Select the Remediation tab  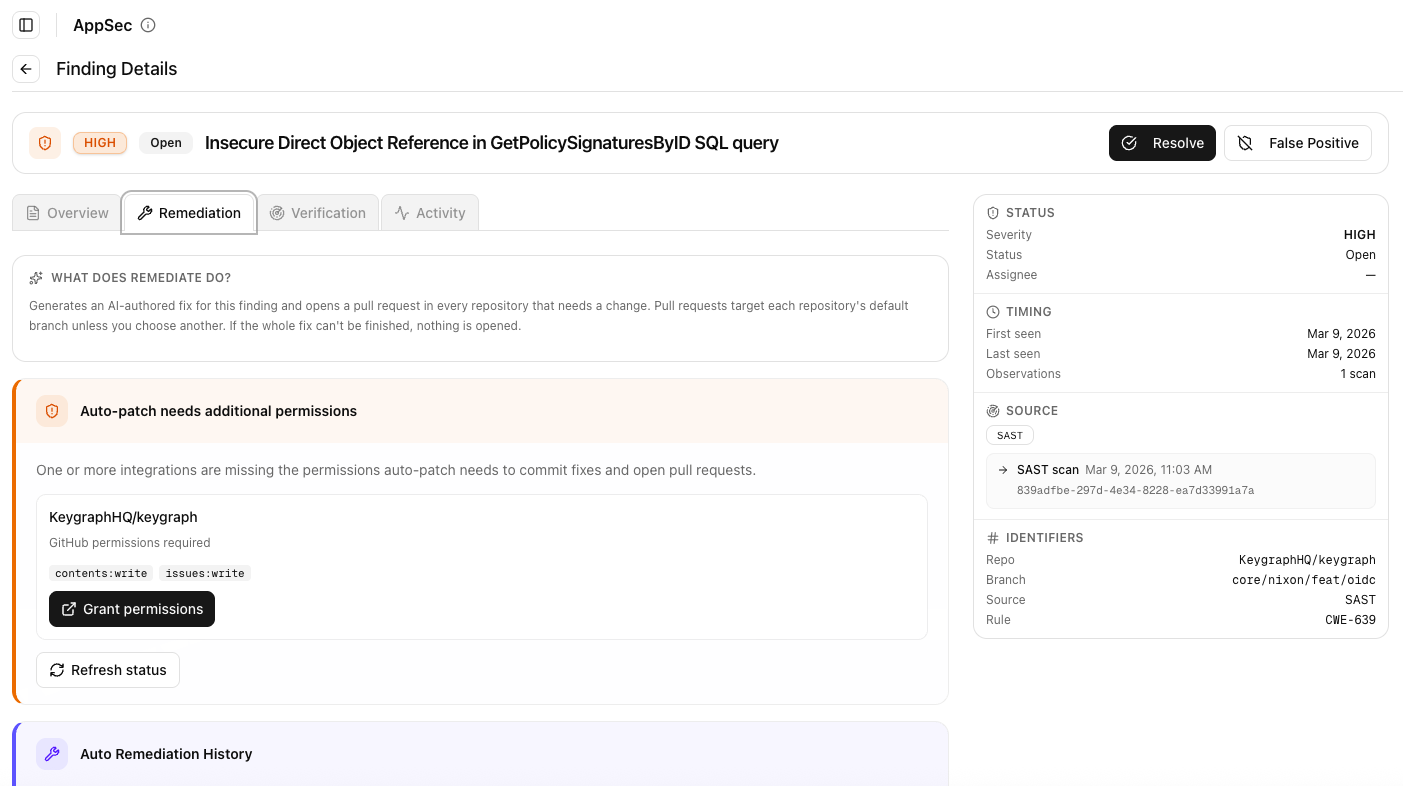189,213
